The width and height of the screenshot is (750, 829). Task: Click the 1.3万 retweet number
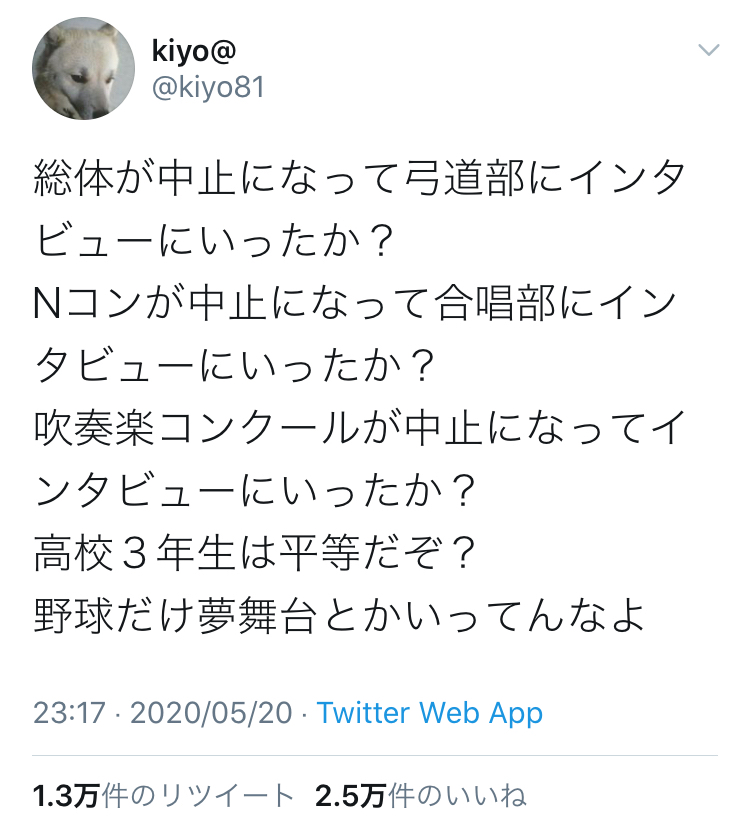point(66,796)
